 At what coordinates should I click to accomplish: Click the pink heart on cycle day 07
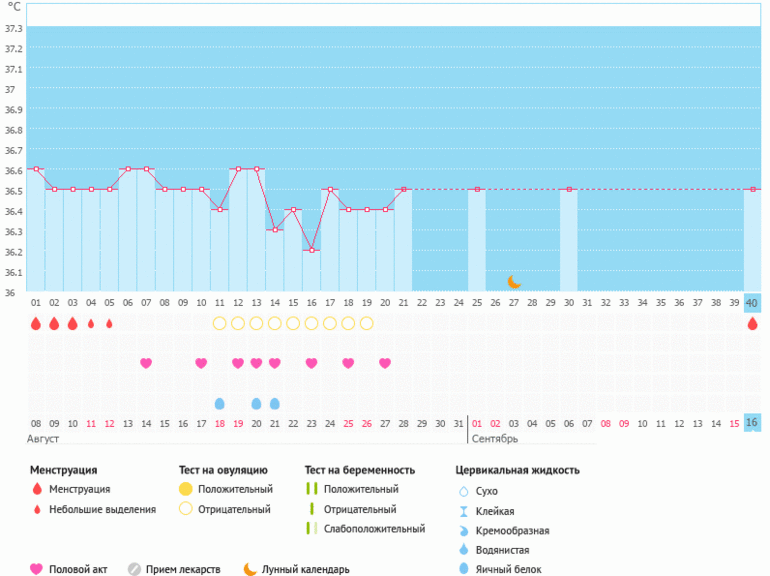point(146,363)
